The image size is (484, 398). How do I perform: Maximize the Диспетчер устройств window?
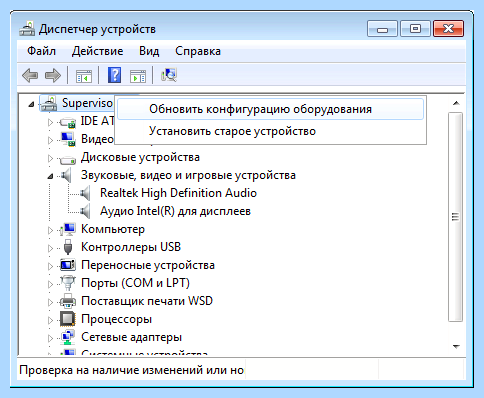coord(415,29)
